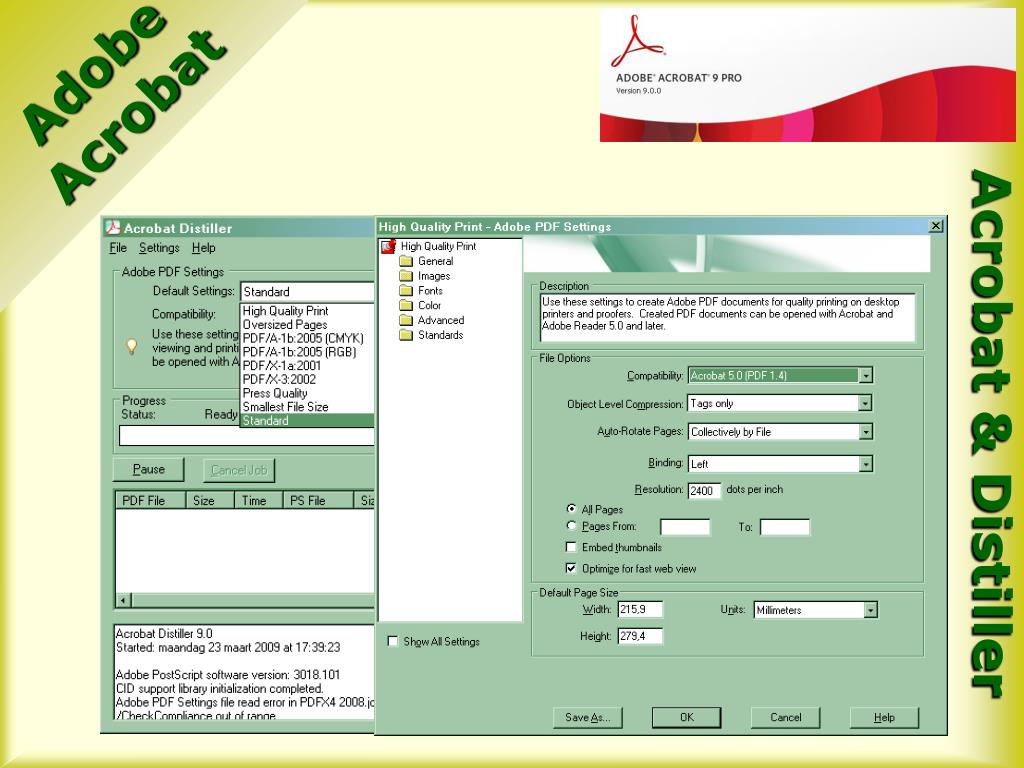
Task: Click Cancel in PDF Settings dialog
Action: (x=786, y=717)
